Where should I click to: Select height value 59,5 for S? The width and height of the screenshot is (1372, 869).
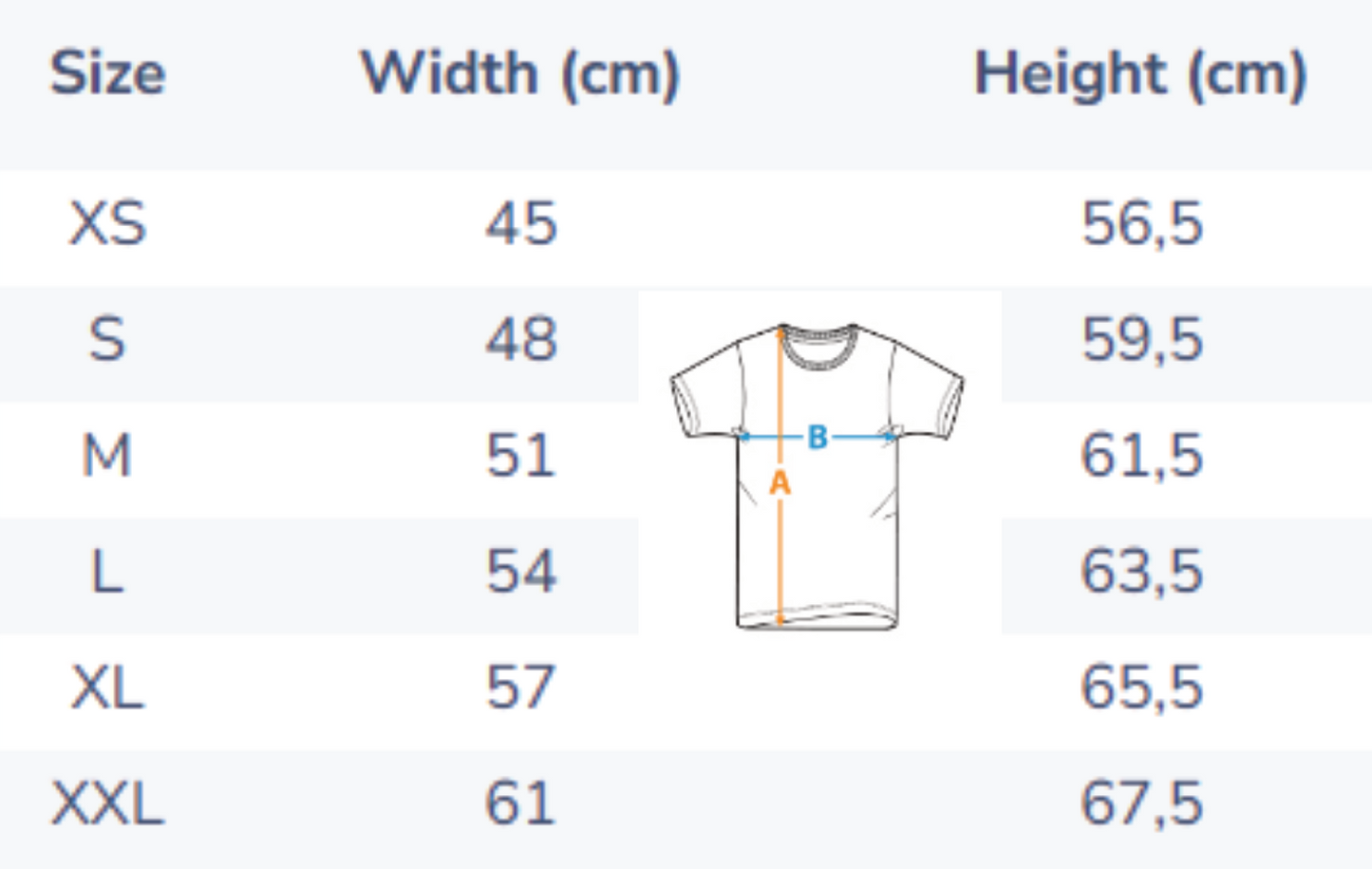(1142, 340)
